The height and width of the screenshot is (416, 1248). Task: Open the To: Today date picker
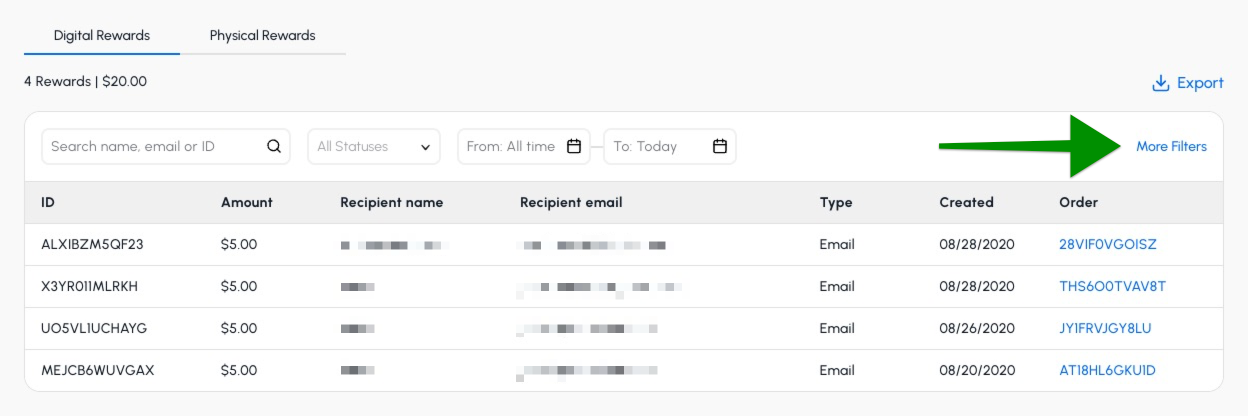[670, 146]
